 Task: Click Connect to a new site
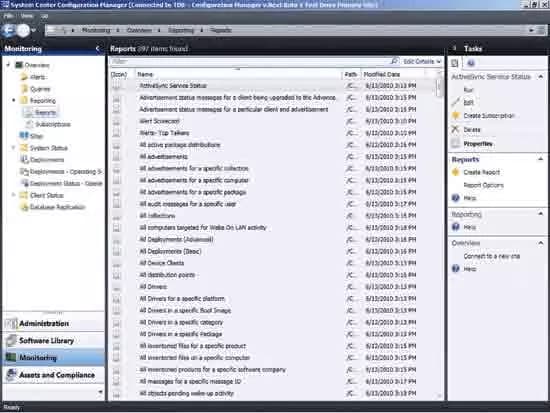coord(491,256)
